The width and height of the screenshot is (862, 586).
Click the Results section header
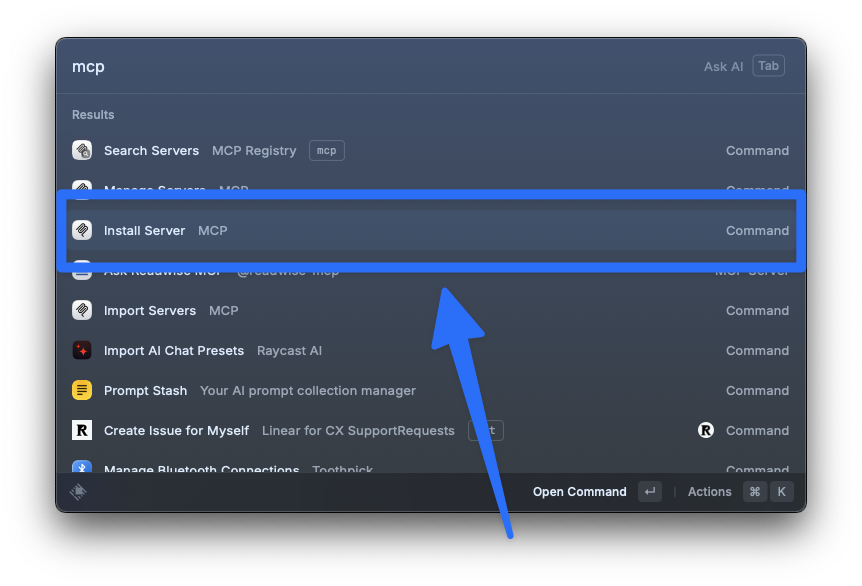[93, 114]
